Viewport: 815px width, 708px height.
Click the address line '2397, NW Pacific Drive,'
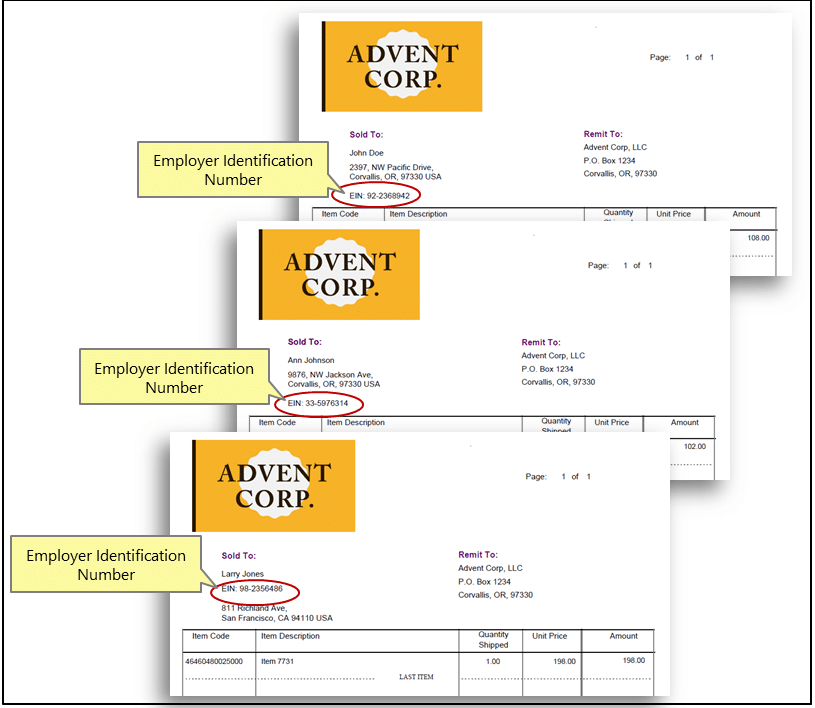[x=391, y=167]
